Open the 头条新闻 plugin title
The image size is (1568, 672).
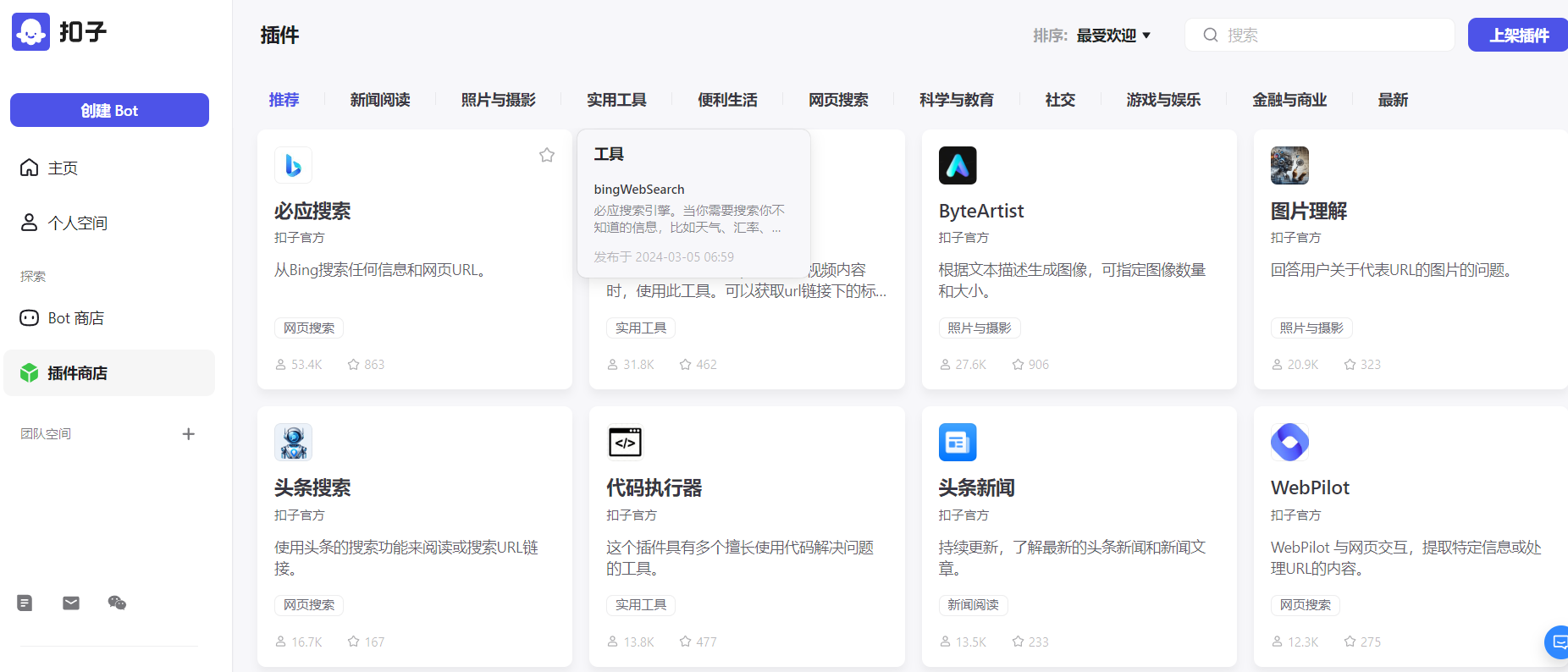click(977, 487)
